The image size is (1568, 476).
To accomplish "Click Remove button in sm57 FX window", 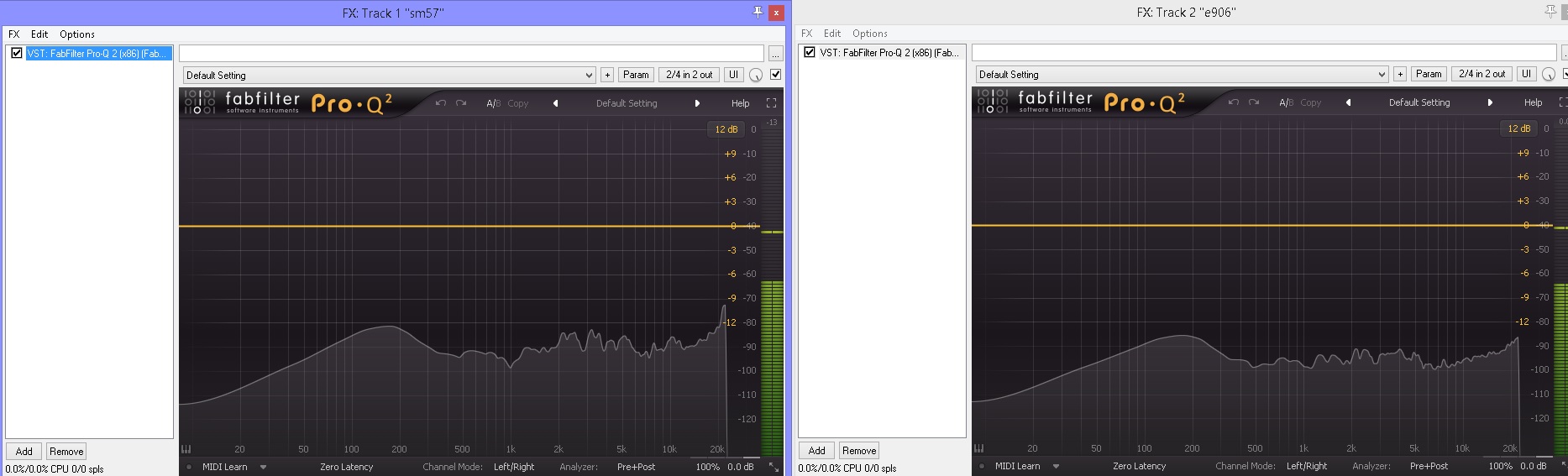I will click(66, 452).
